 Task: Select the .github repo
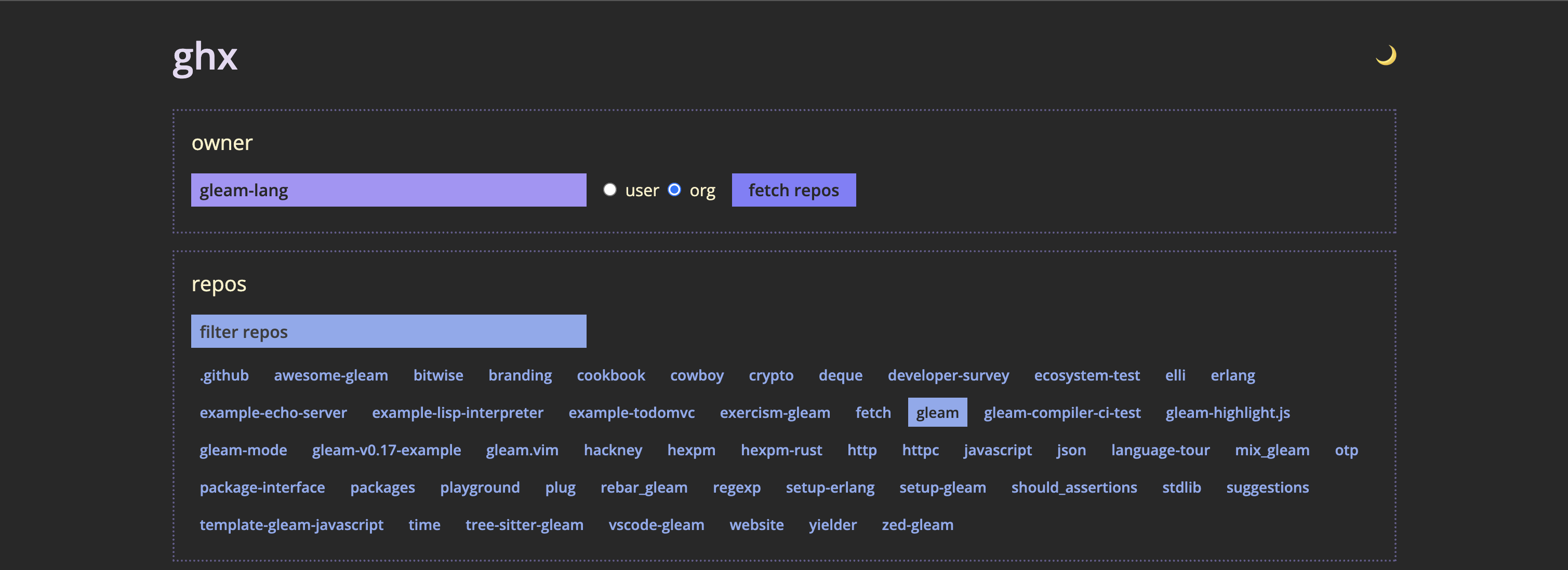pyautogui.click(x=224, y=375)
